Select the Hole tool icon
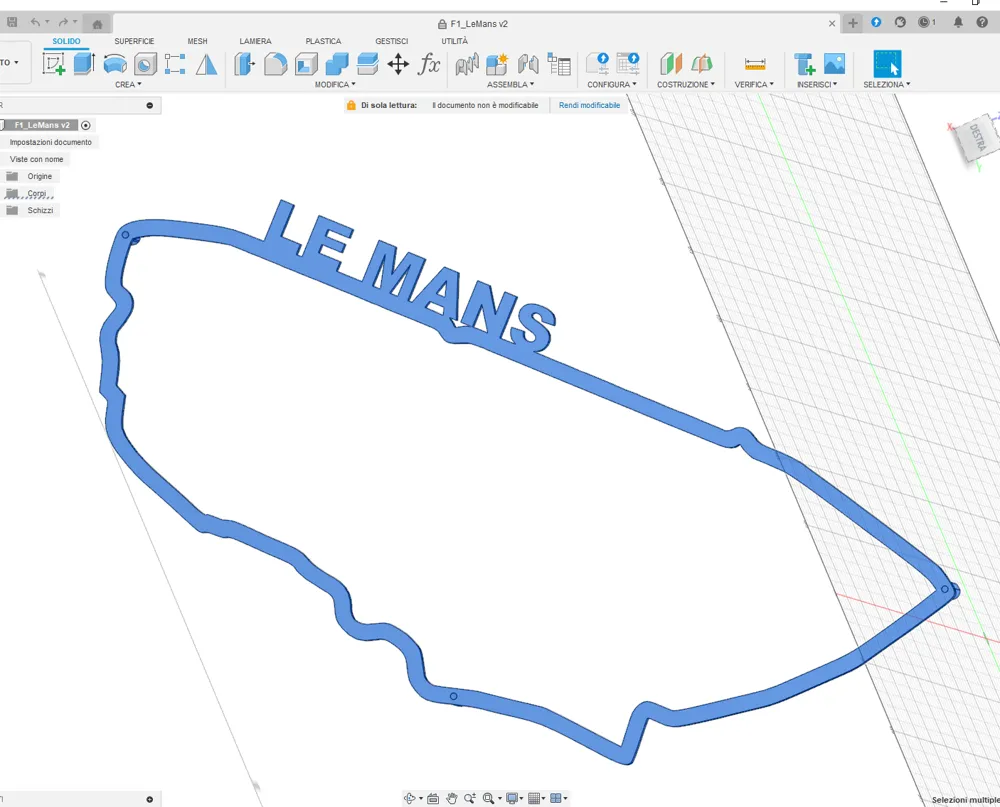Screen dimensions: 1000x807 point(145,64)
